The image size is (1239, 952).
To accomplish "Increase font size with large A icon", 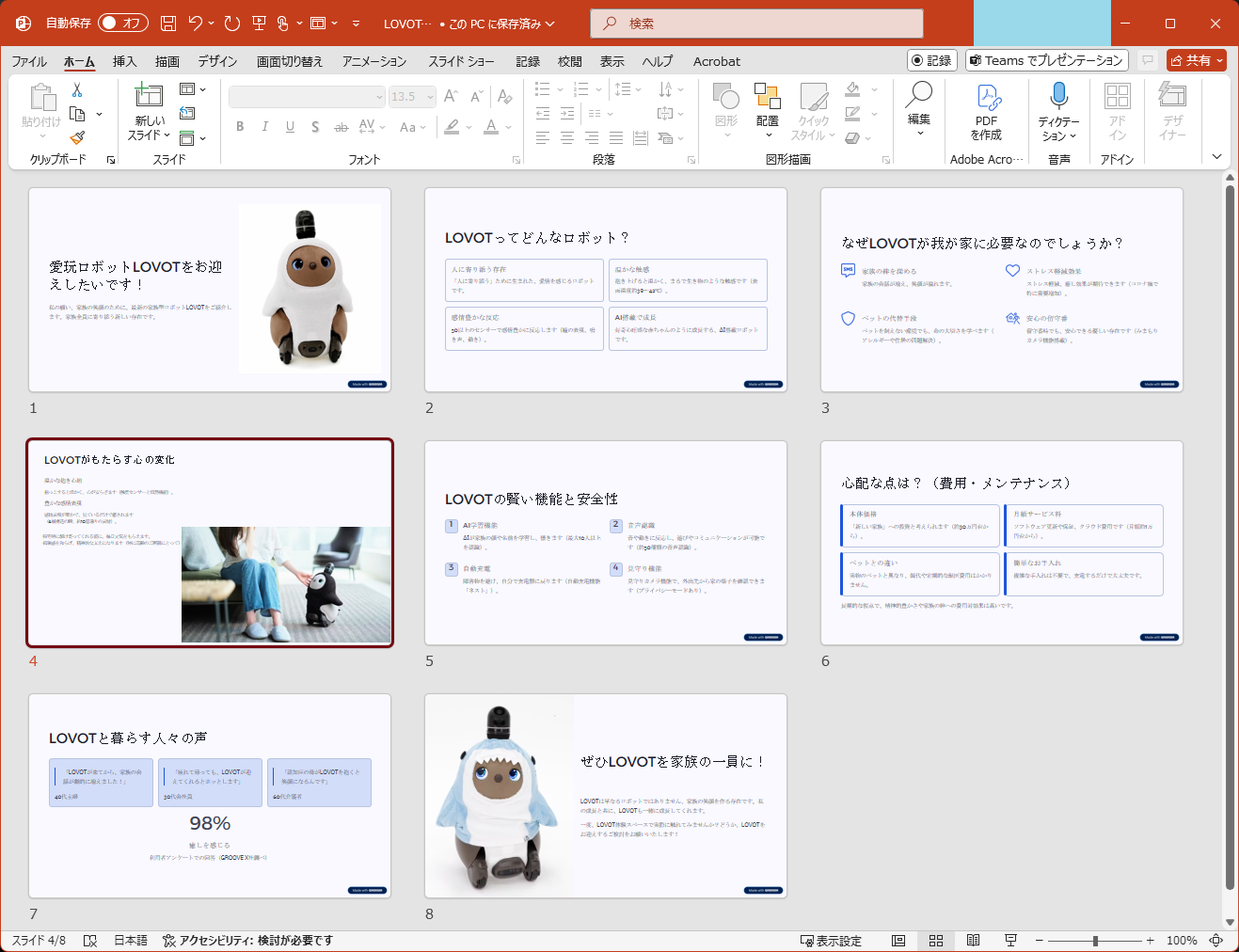I will [x=451, y=96].
